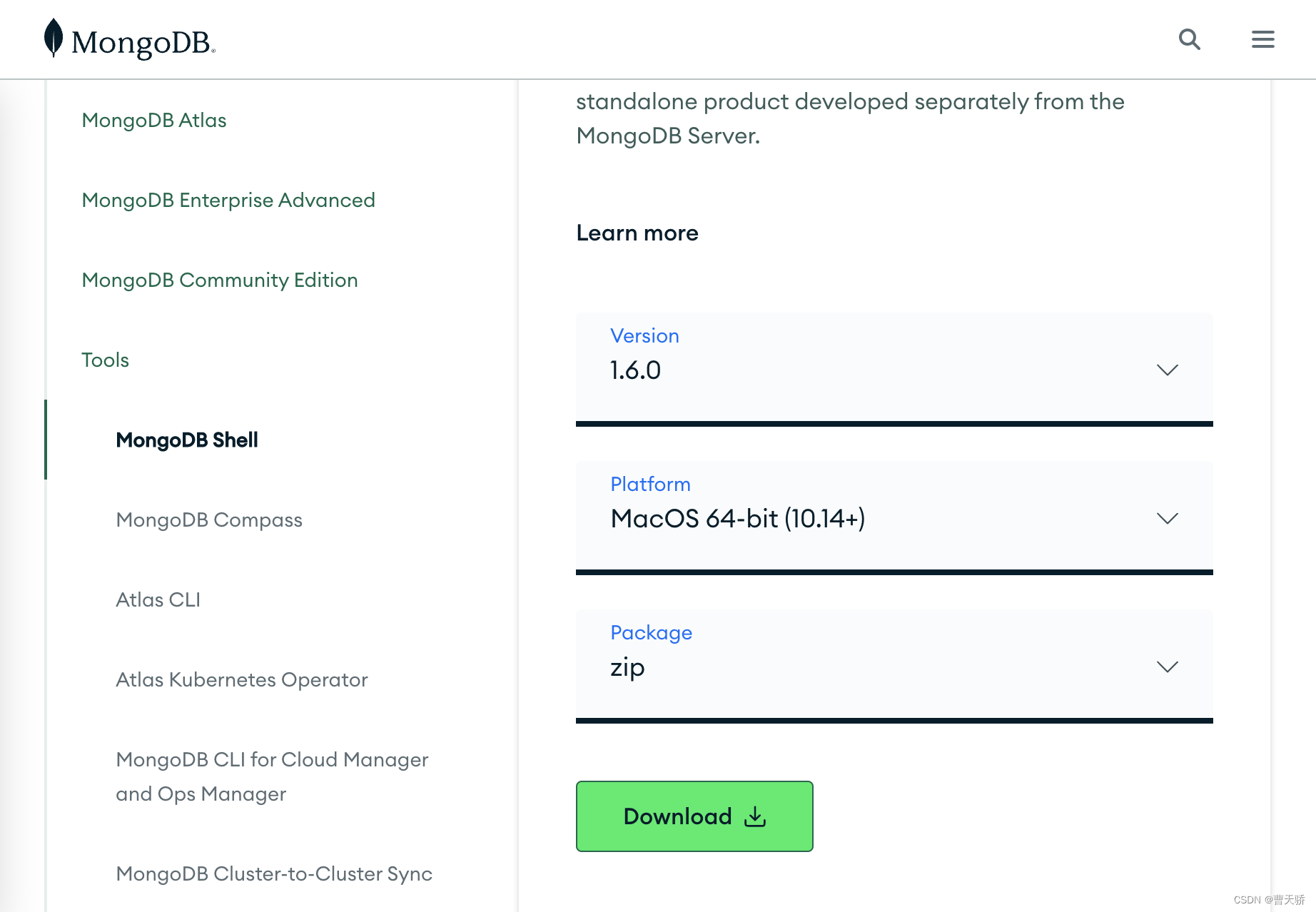Click the MongoDB leaf logo
The image size is (1316, 912).
click(129, 39)
